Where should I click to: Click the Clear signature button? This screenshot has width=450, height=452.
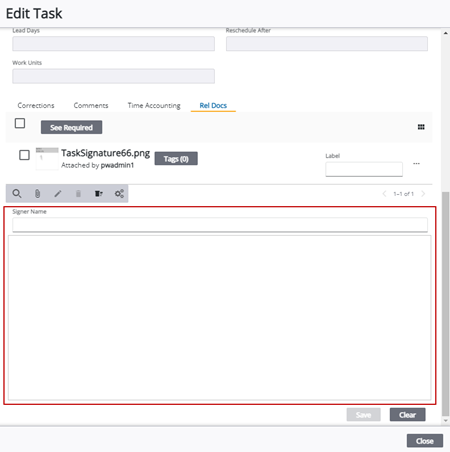coord(407,415)
